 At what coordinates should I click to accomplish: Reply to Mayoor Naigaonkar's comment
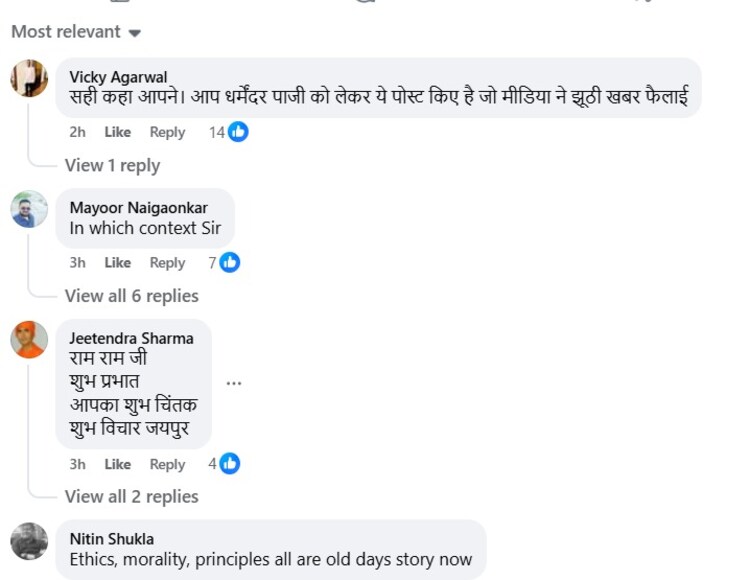[167, 263]
